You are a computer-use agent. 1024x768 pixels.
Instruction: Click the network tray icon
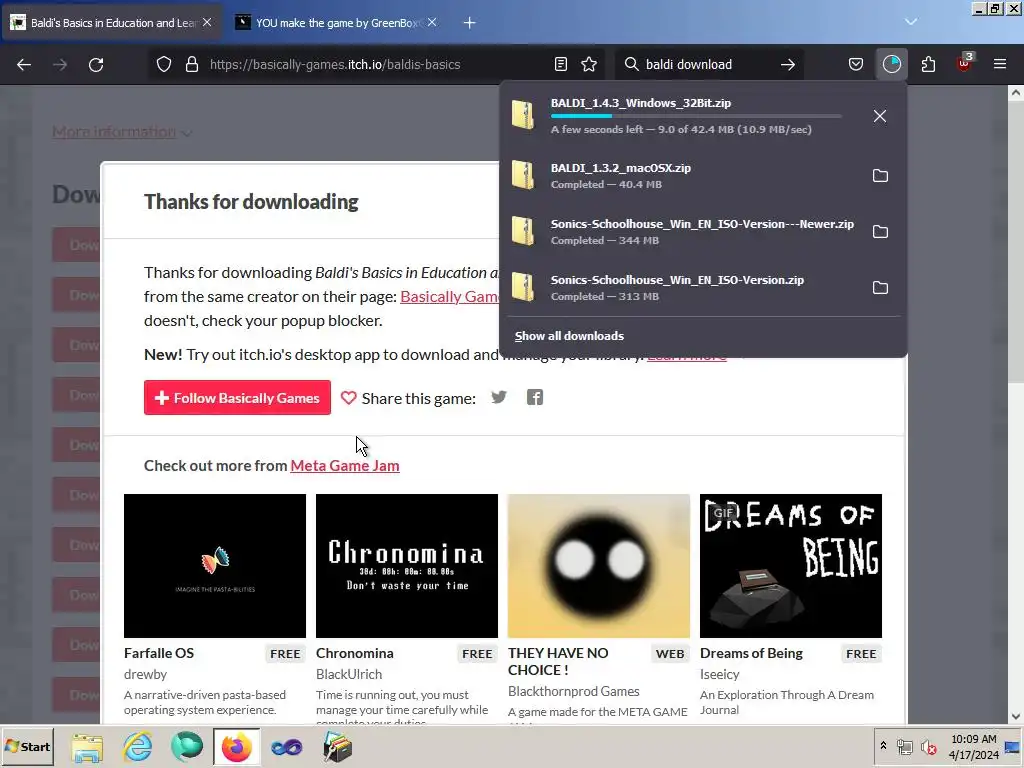point(904,746)
